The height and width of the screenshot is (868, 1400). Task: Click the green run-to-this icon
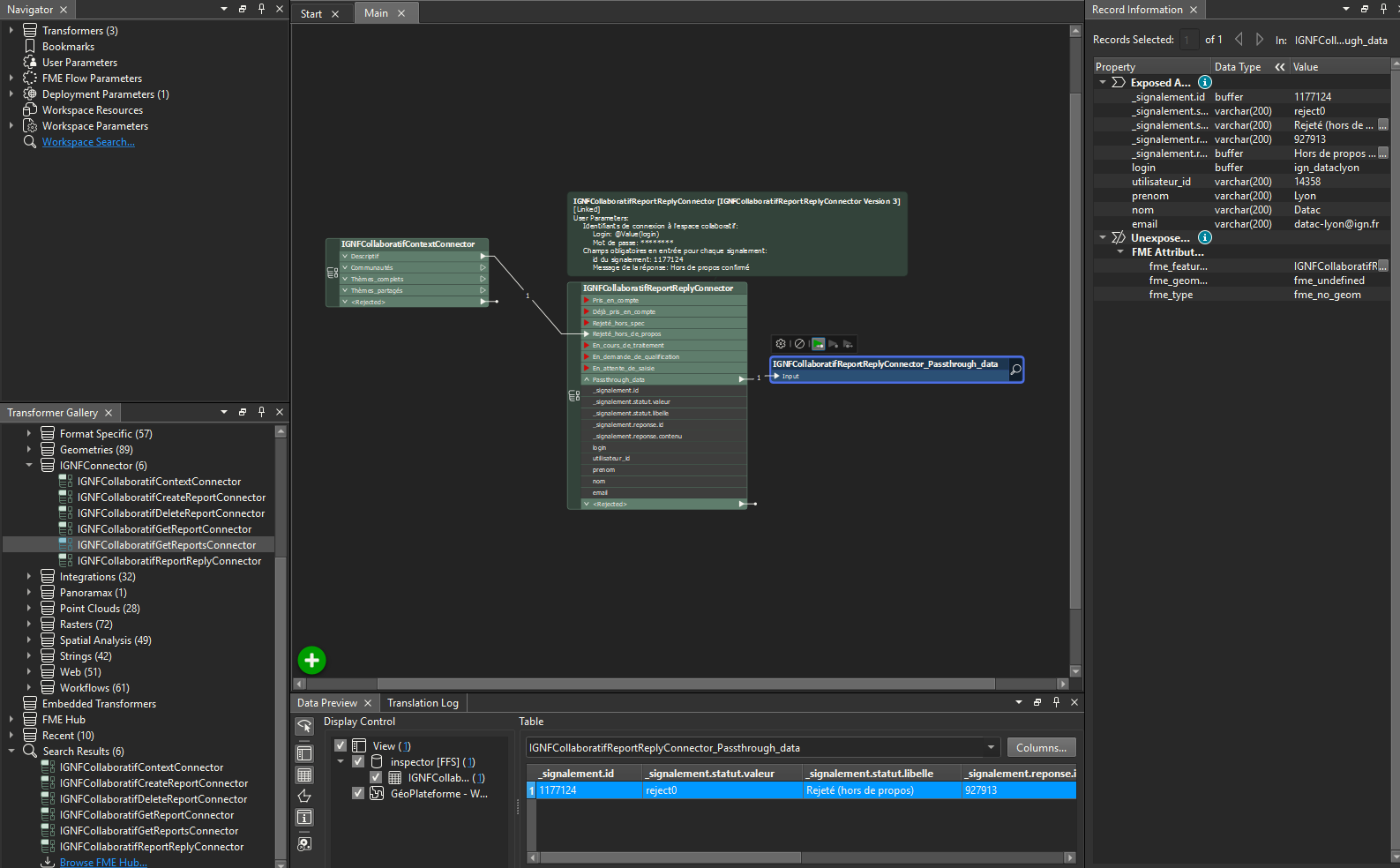click(x=819, y=344)
